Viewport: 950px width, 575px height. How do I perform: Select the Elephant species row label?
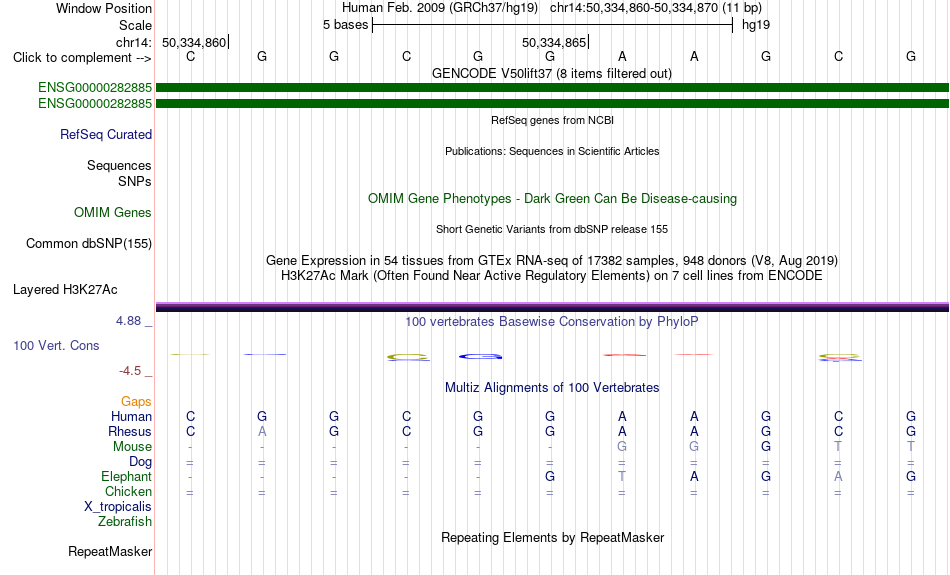(126, 477)
